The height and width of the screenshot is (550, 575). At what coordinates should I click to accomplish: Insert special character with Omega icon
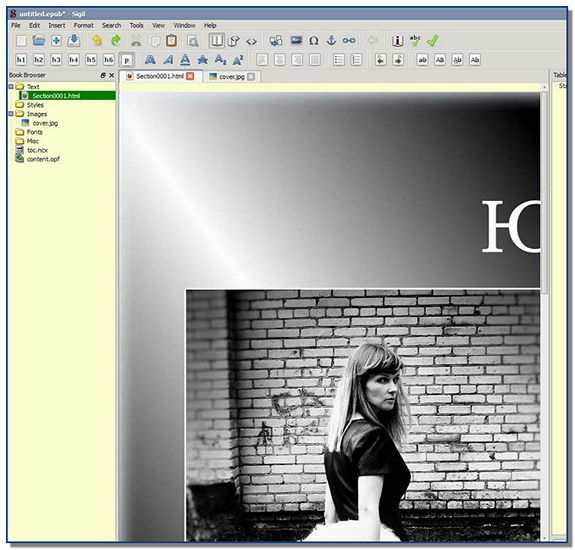pyautogui.click(x=314, y=41)
